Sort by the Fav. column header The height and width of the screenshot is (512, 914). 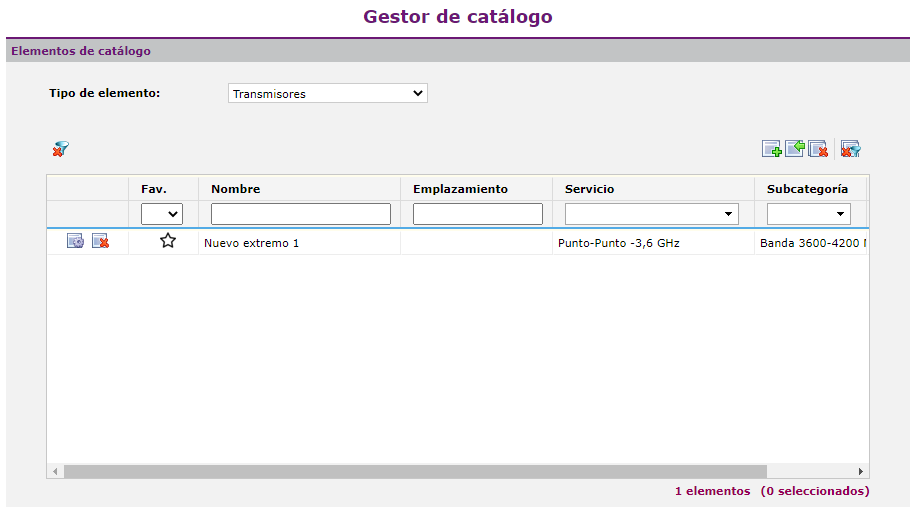pyautogui.click(x=154, y=189)
